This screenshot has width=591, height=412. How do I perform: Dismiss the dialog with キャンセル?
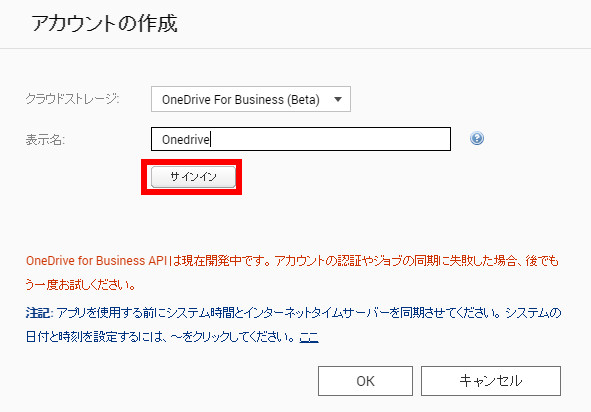pyautogui.click(x=491, y=381)
